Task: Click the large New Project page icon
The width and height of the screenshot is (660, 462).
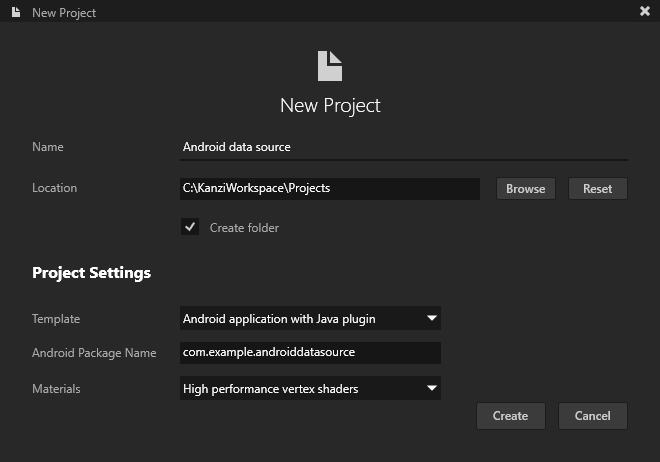Action: point(330,66)
